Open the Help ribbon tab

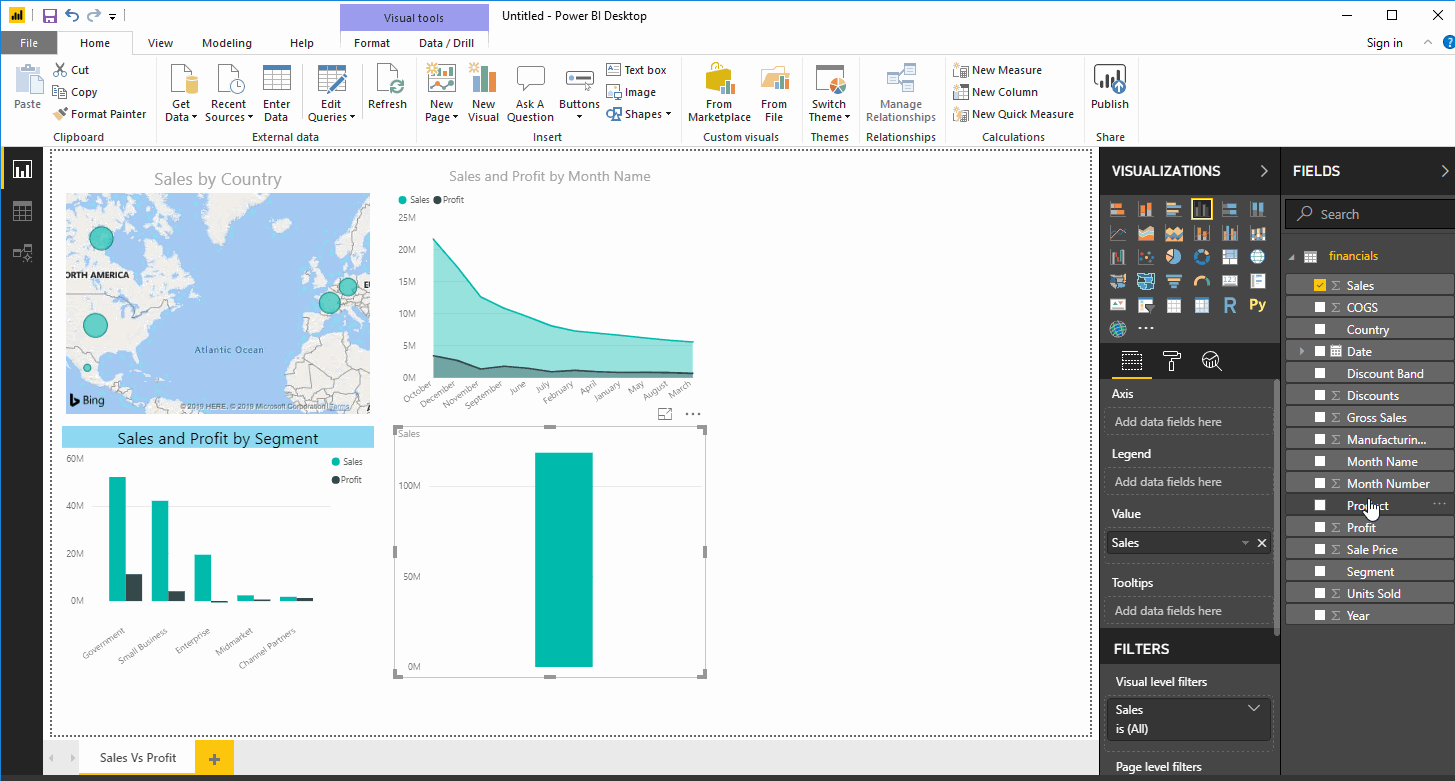click(x=301, y=43)
